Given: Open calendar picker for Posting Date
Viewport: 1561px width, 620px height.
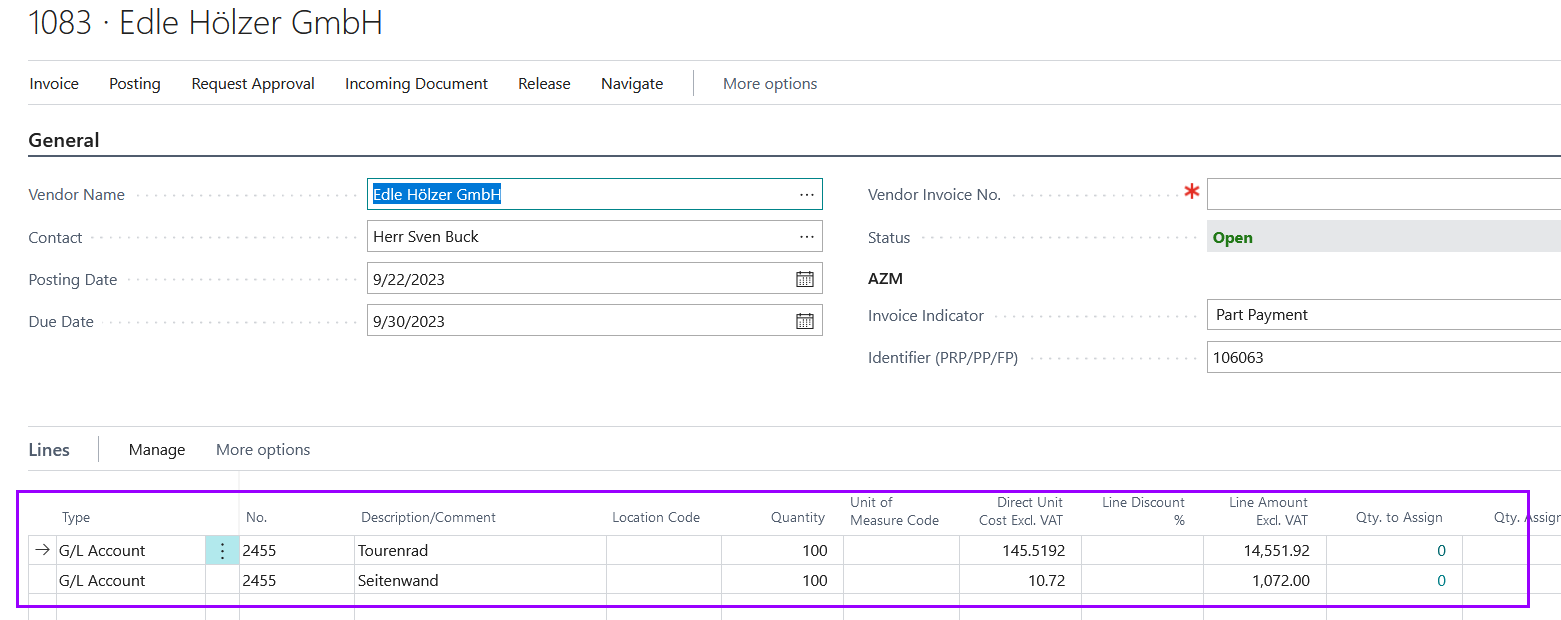Looking at the screenshot, I should [805, 279].
